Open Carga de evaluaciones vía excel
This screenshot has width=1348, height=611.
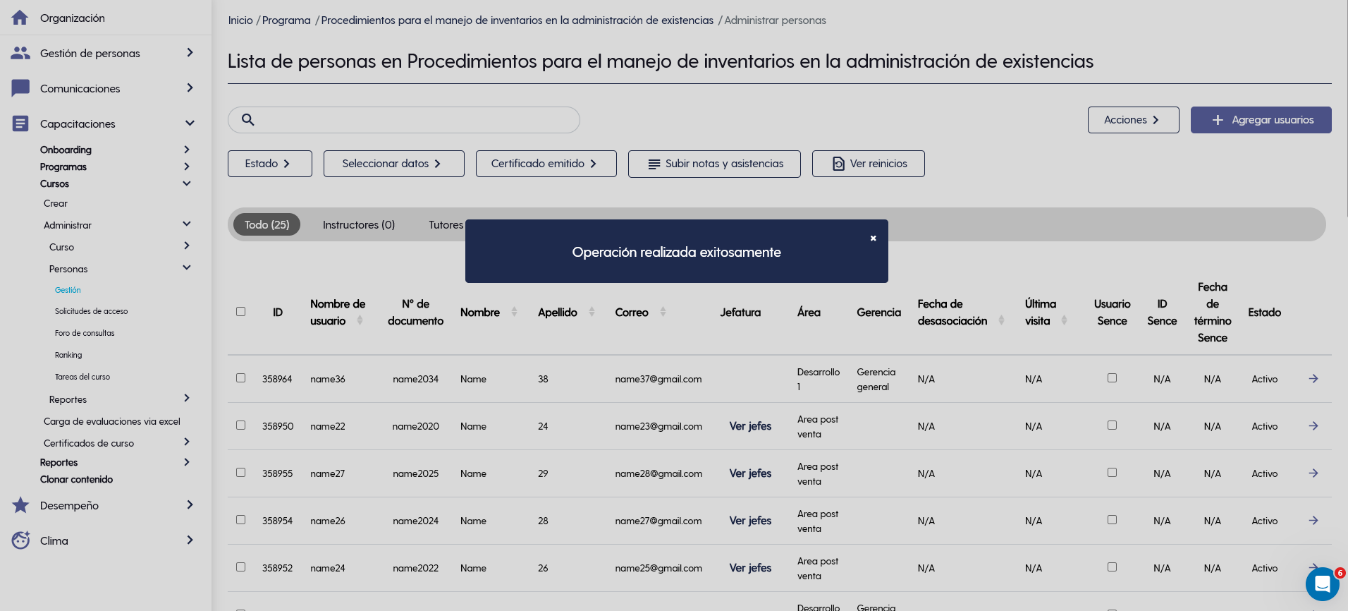click(112, 421)
